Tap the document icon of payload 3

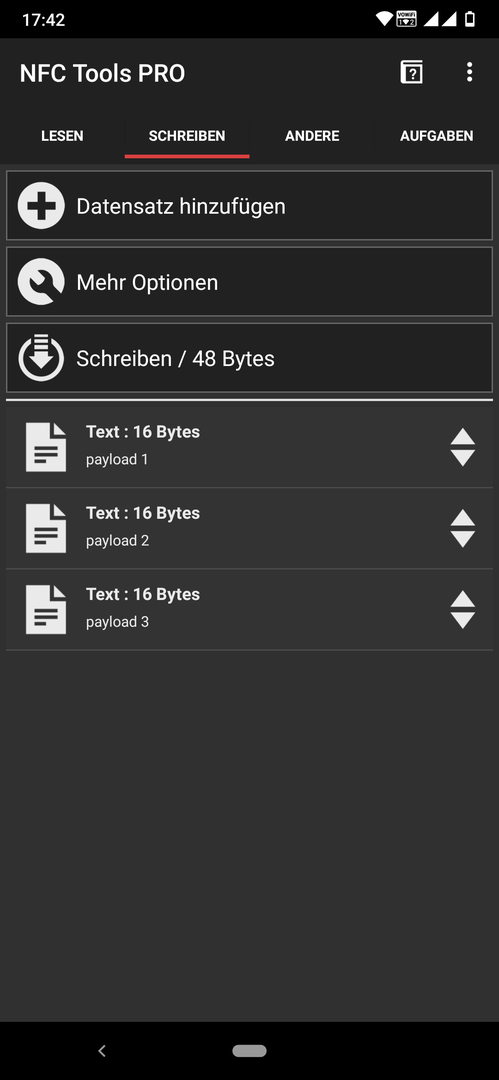(x=46, y=610)
